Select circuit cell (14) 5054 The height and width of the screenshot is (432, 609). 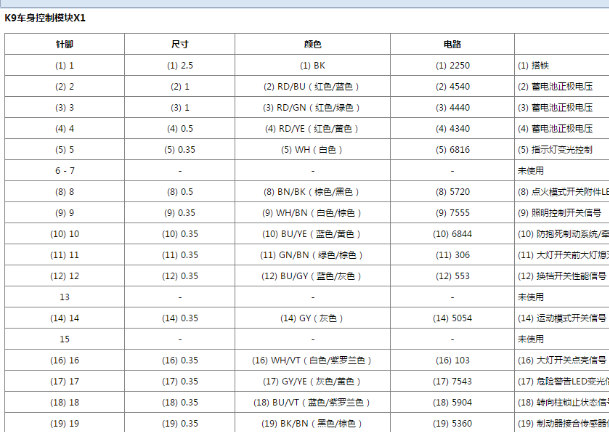(x=452, y=318)
